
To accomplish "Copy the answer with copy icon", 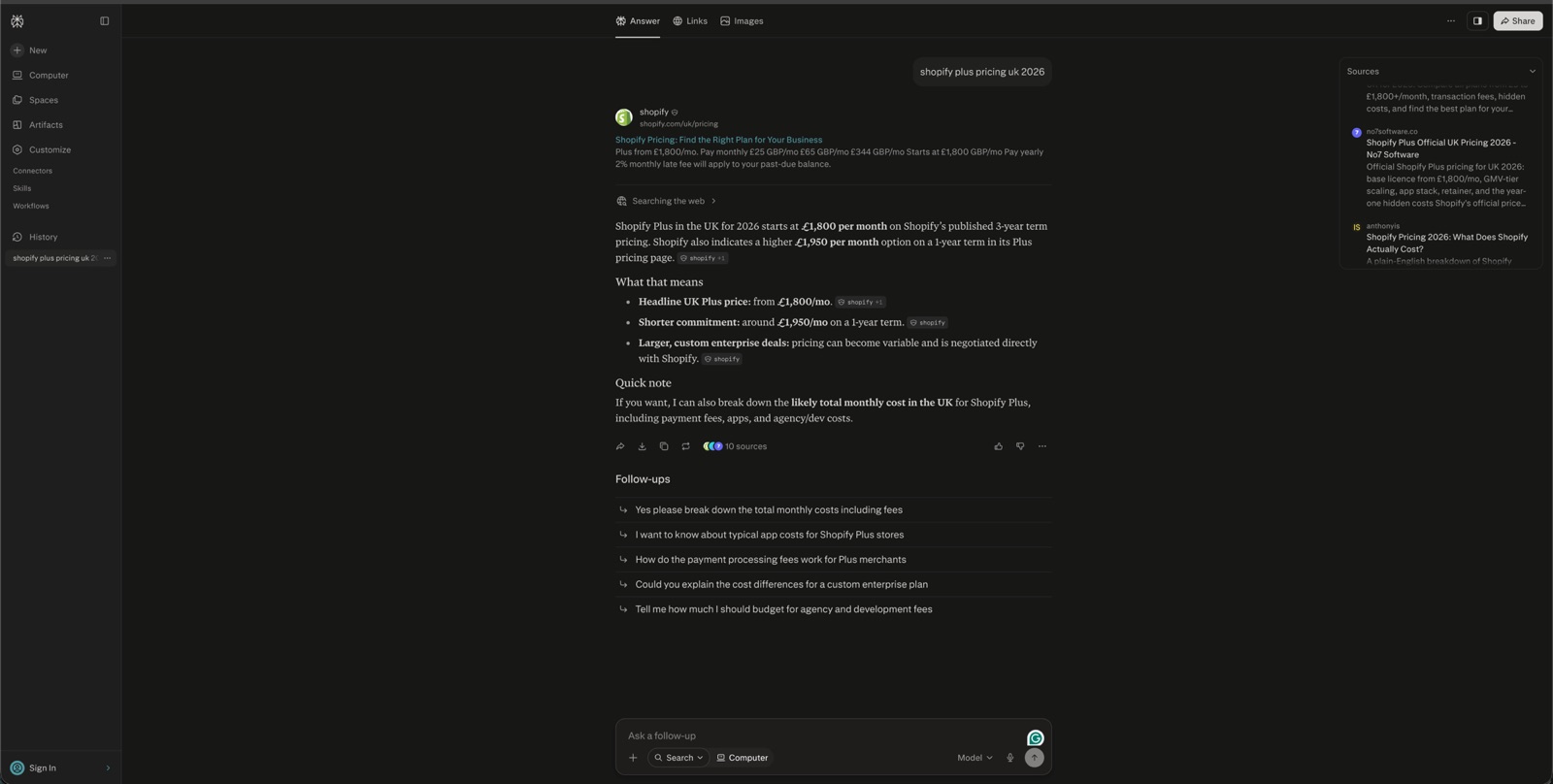I will pyautogui.click(x=664, y=446).
